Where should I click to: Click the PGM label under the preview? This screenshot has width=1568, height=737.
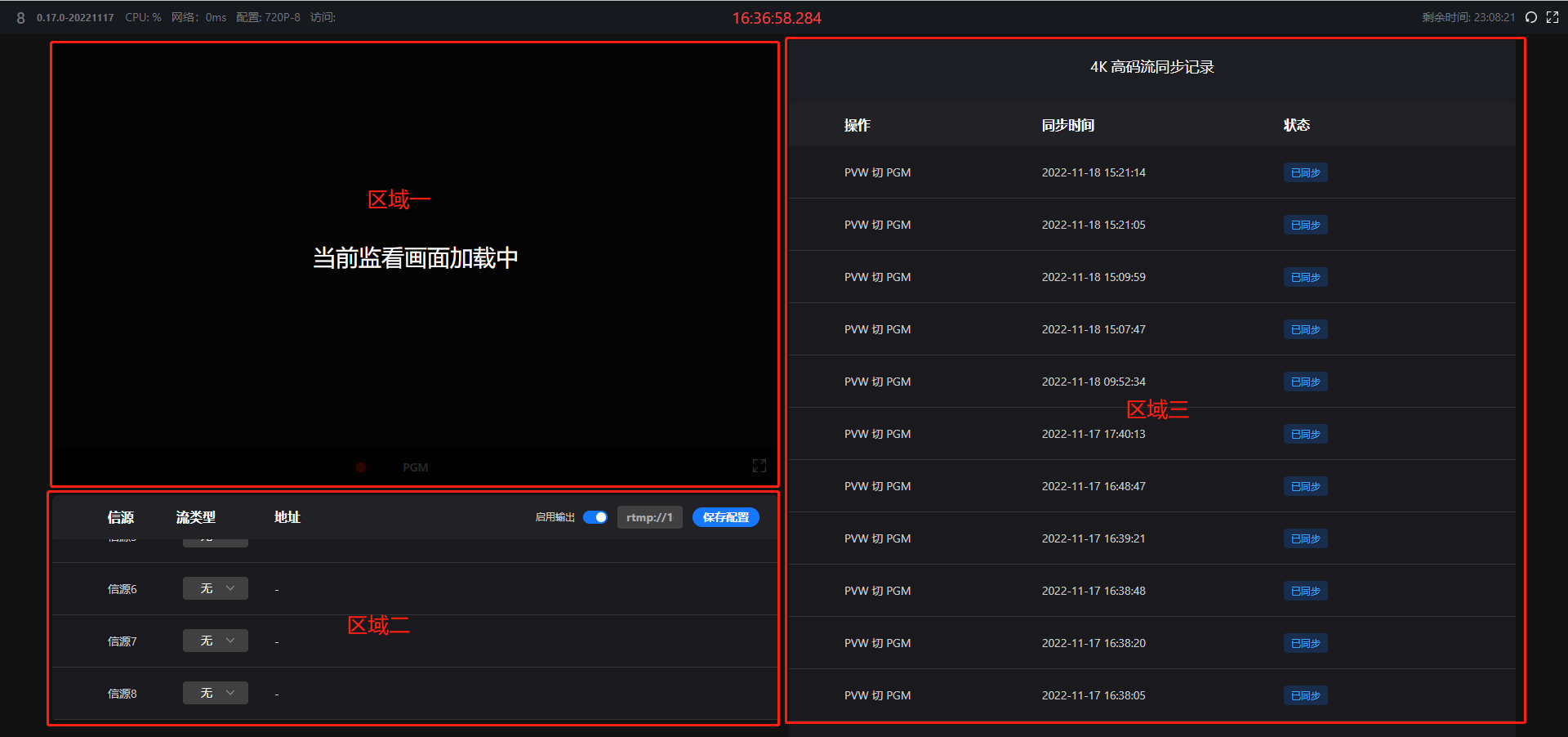click(x=415, y=467)
